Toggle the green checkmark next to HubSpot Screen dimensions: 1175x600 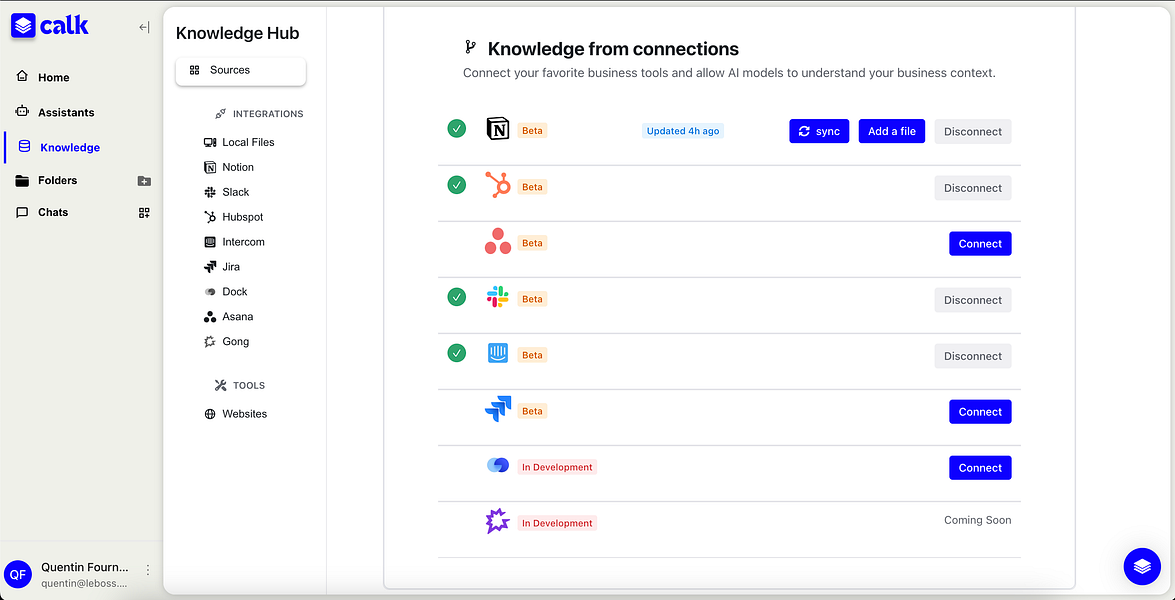[x=457, y=185]
